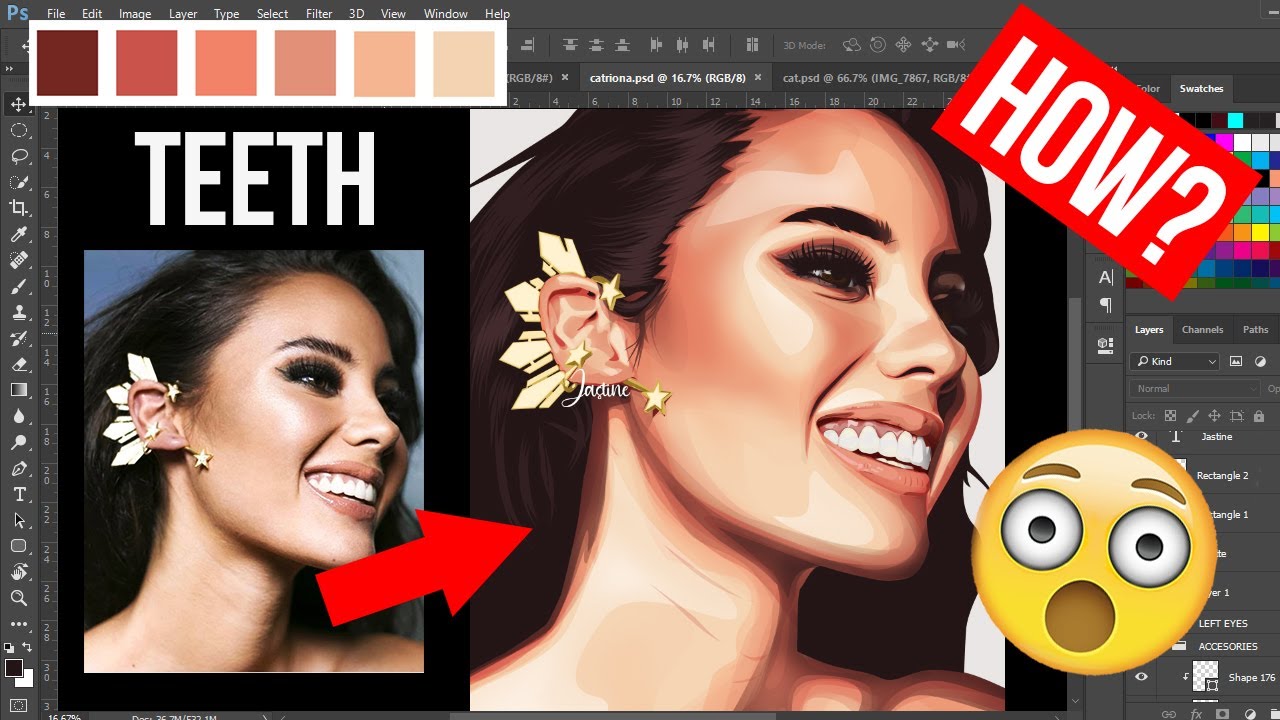Click Distribute horizontal centers icon in options bar

[683, 45]
